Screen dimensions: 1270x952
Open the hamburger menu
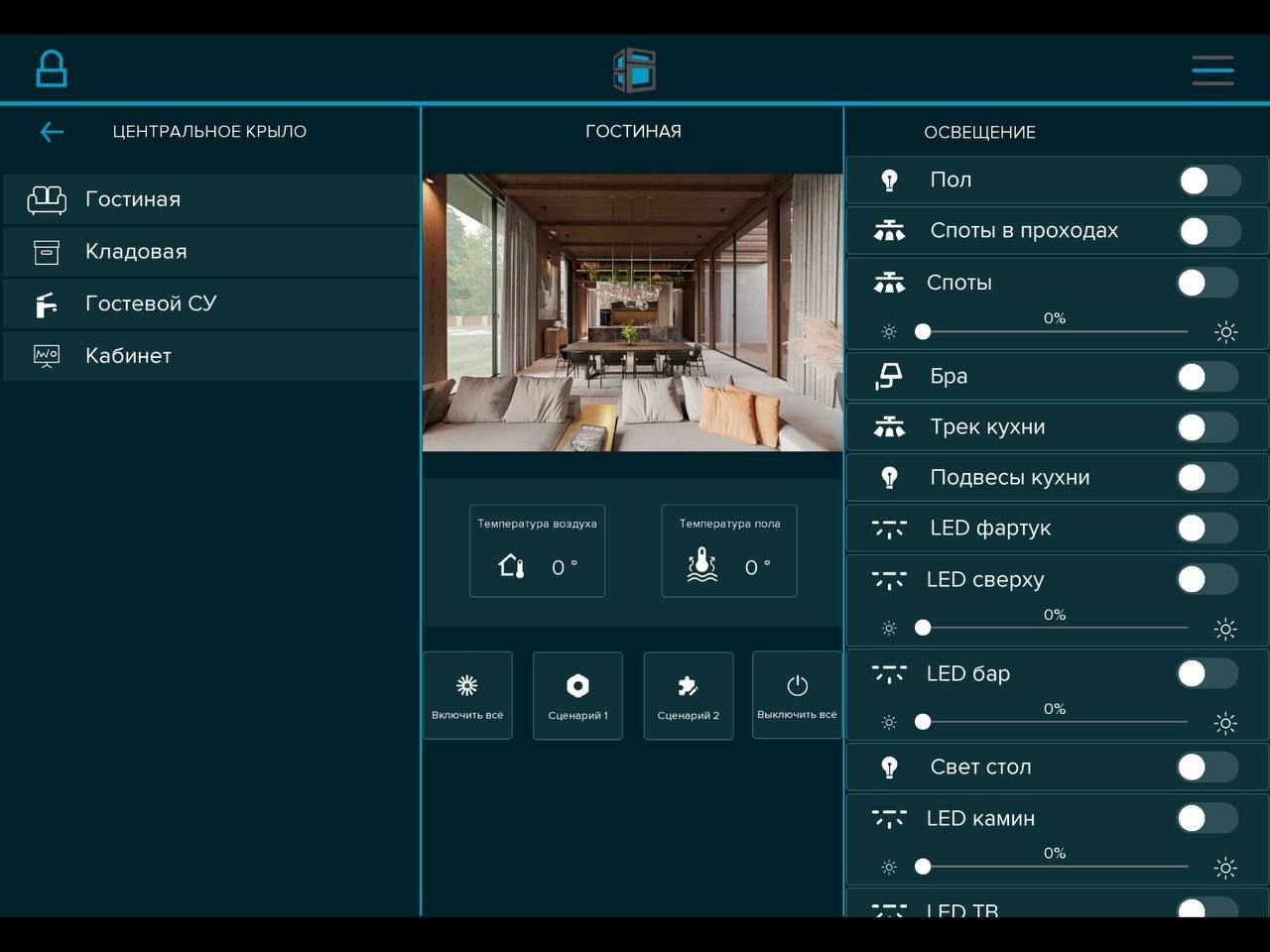1212,70
